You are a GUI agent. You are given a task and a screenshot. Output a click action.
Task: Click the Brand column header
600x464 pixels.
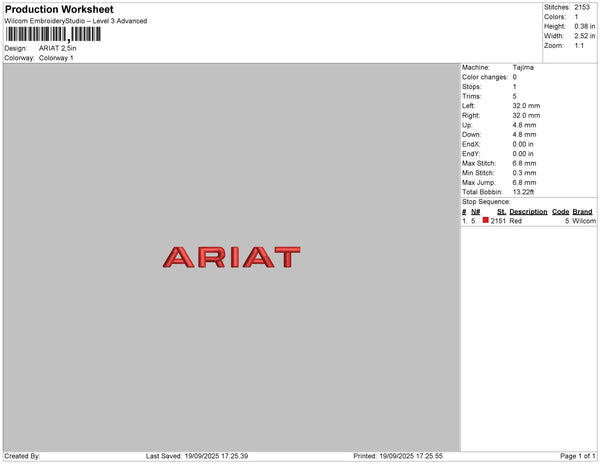click(x=582, y=212)
